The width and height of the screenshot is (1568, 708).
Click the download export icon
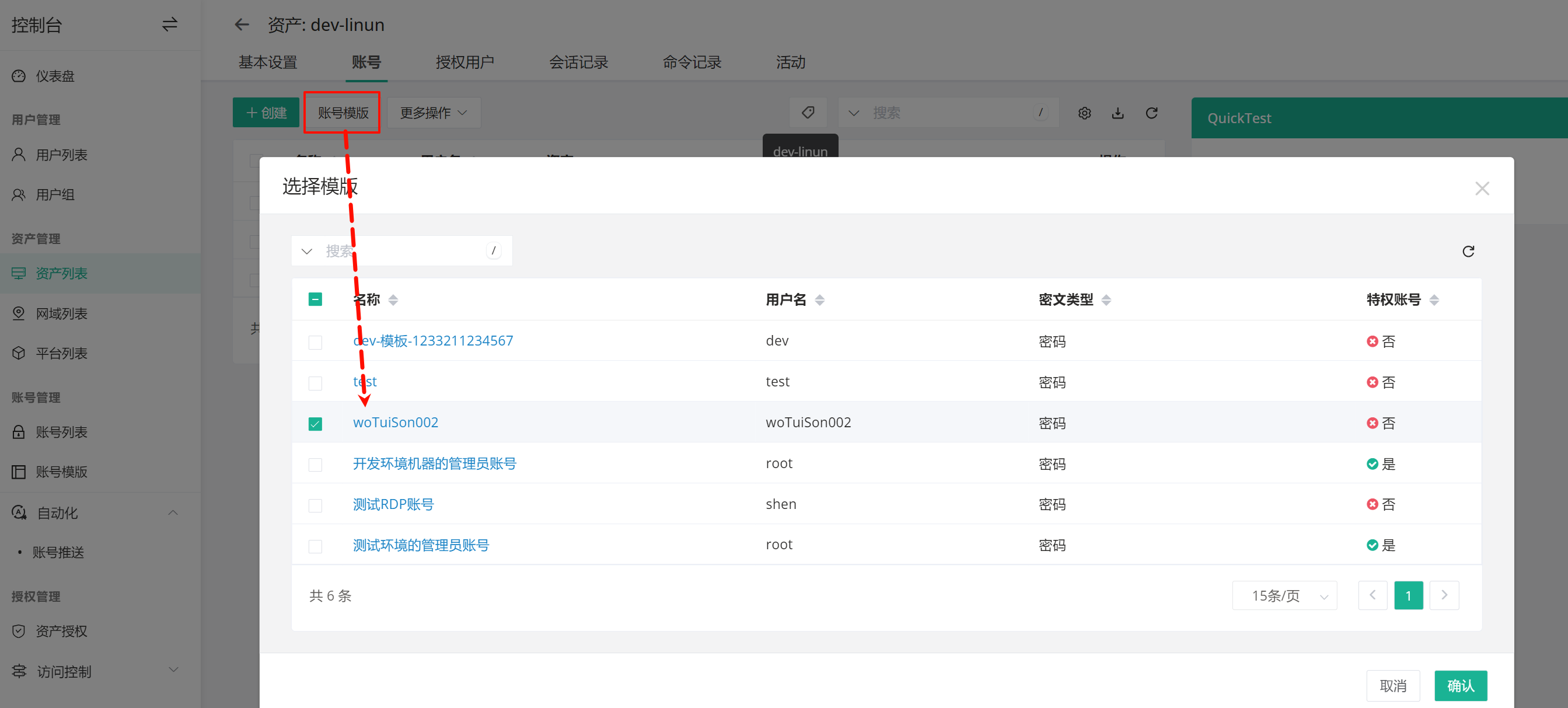point(1117,113)
